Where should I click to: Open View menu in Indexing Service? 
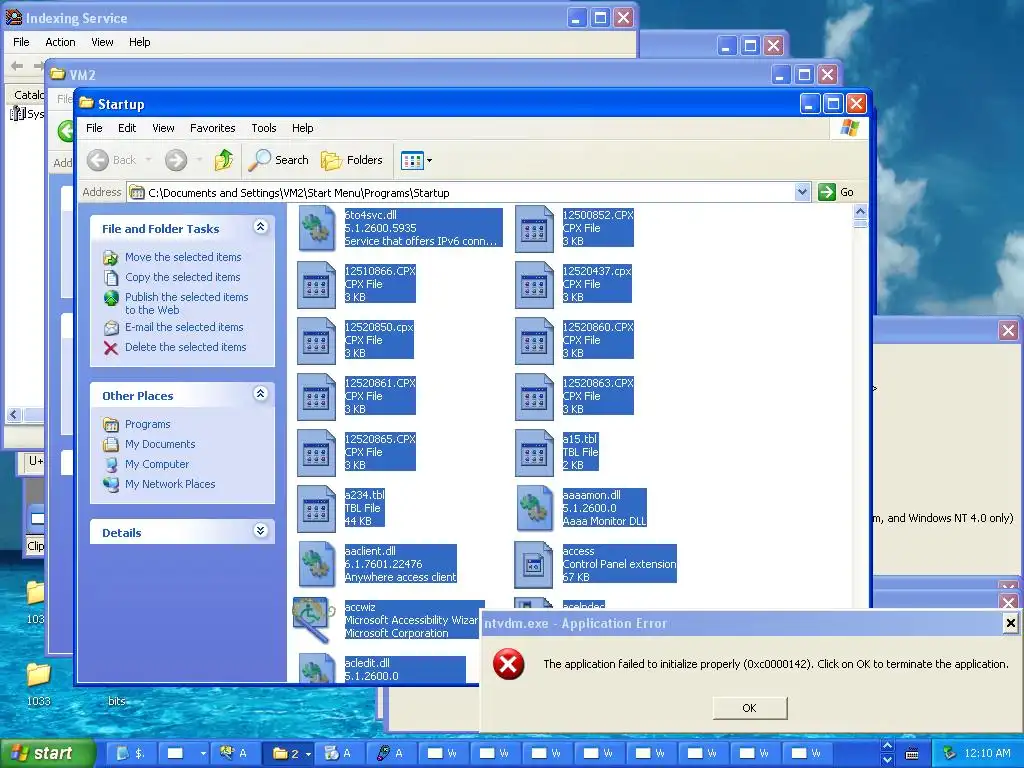pos(102,42)
